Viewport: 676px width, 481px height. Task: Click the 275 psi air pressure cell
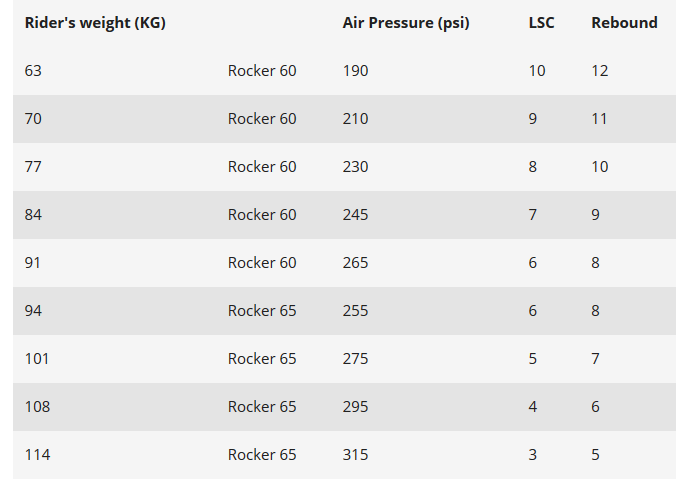click(x=355, y=359)
